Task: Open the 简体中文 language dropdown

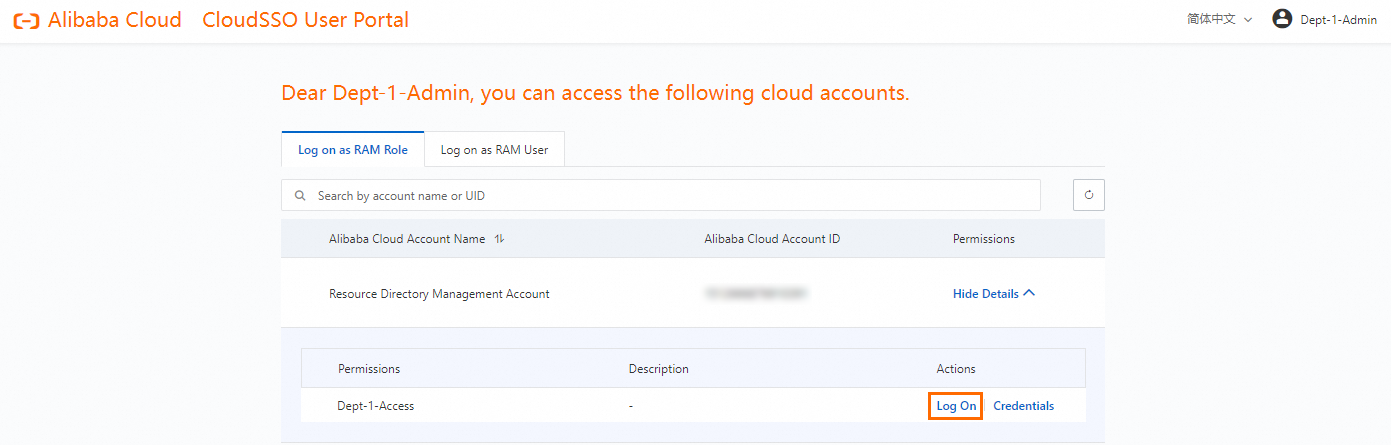Action: tap(1218, 19)
